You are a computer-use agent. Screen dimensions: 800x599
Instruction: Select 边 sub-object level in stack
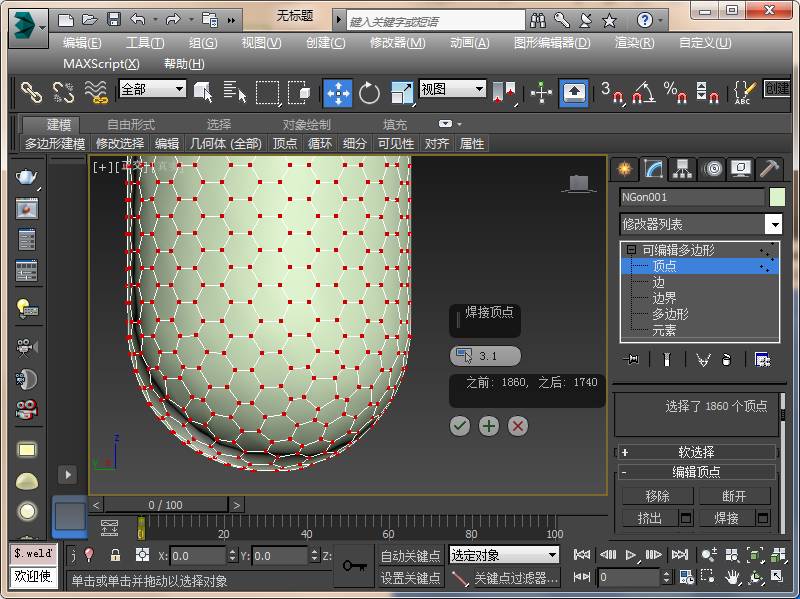point(658,282)
